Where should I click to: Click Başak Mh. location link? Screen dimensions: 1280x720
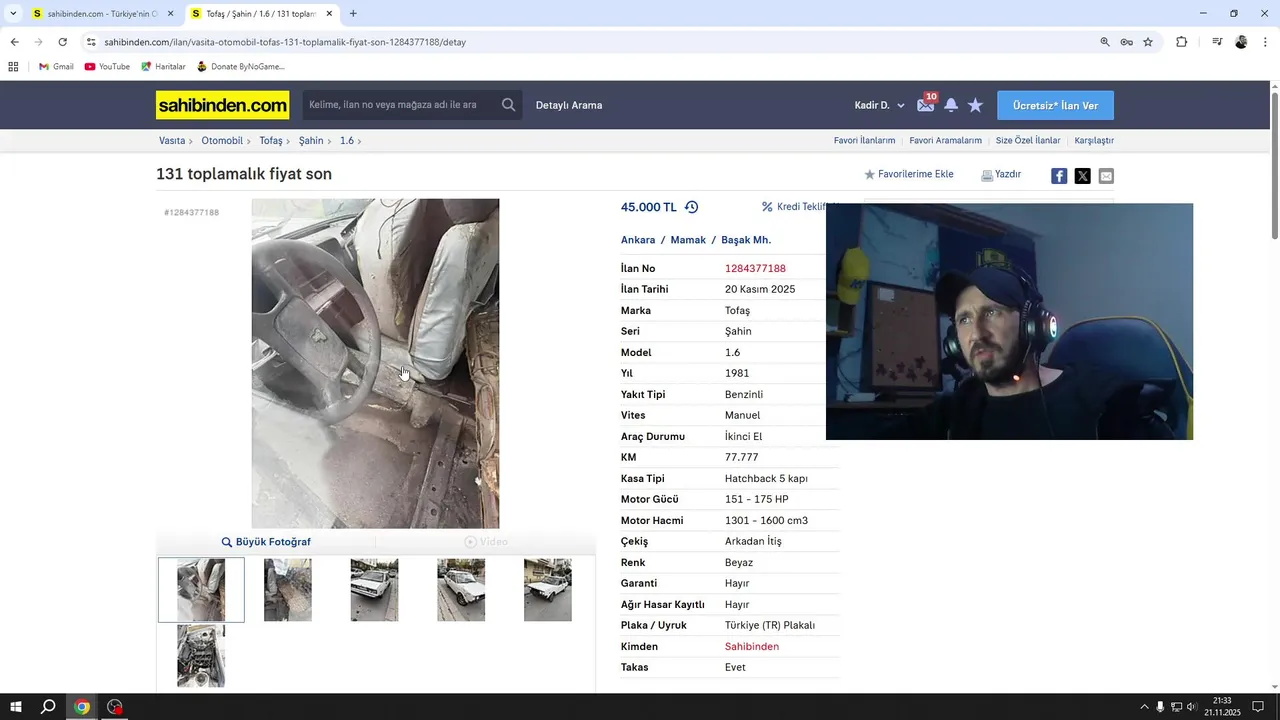[746, 240]
